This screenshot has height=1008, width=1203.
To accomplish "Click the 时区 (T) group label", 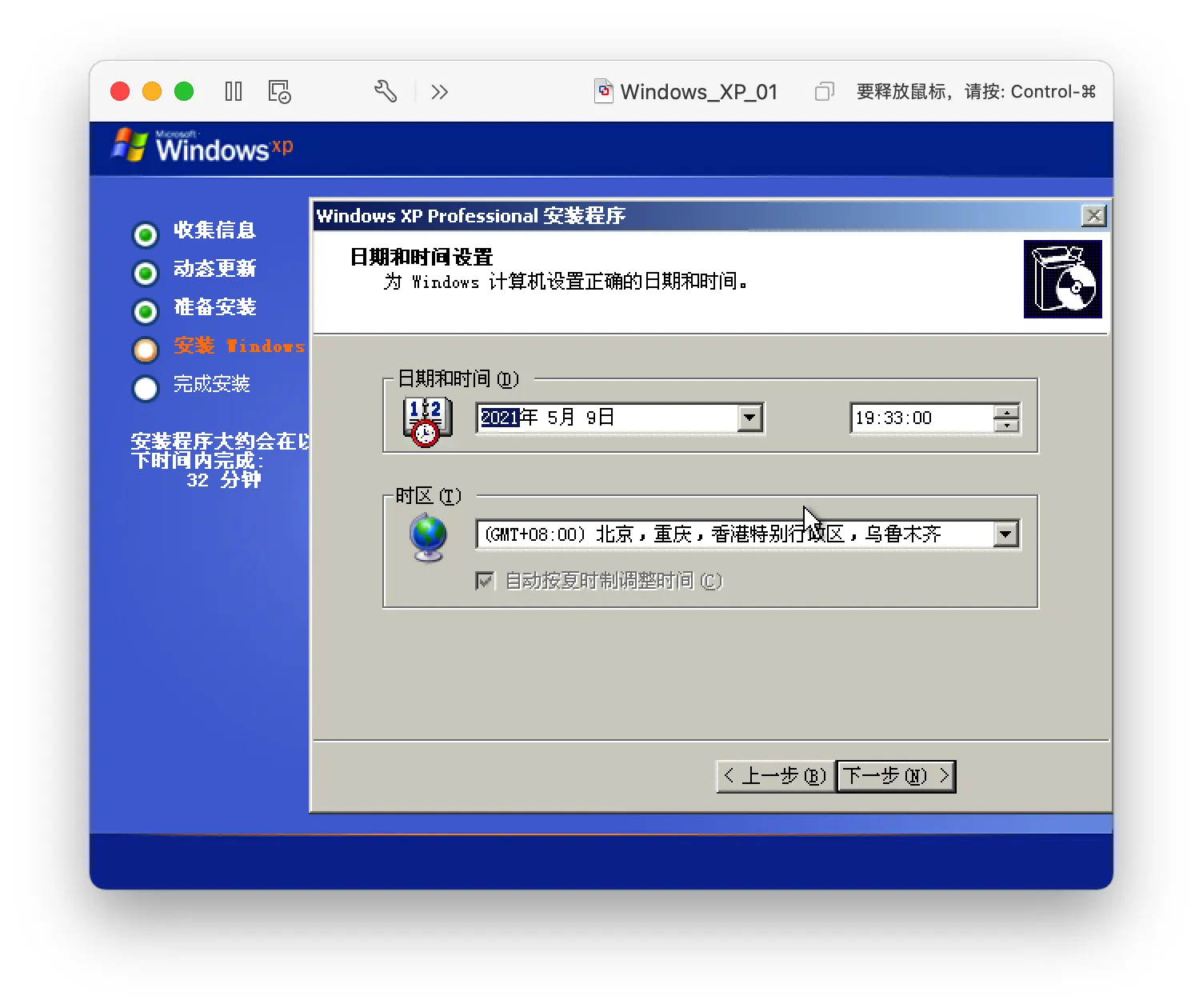I will [429, 496].
